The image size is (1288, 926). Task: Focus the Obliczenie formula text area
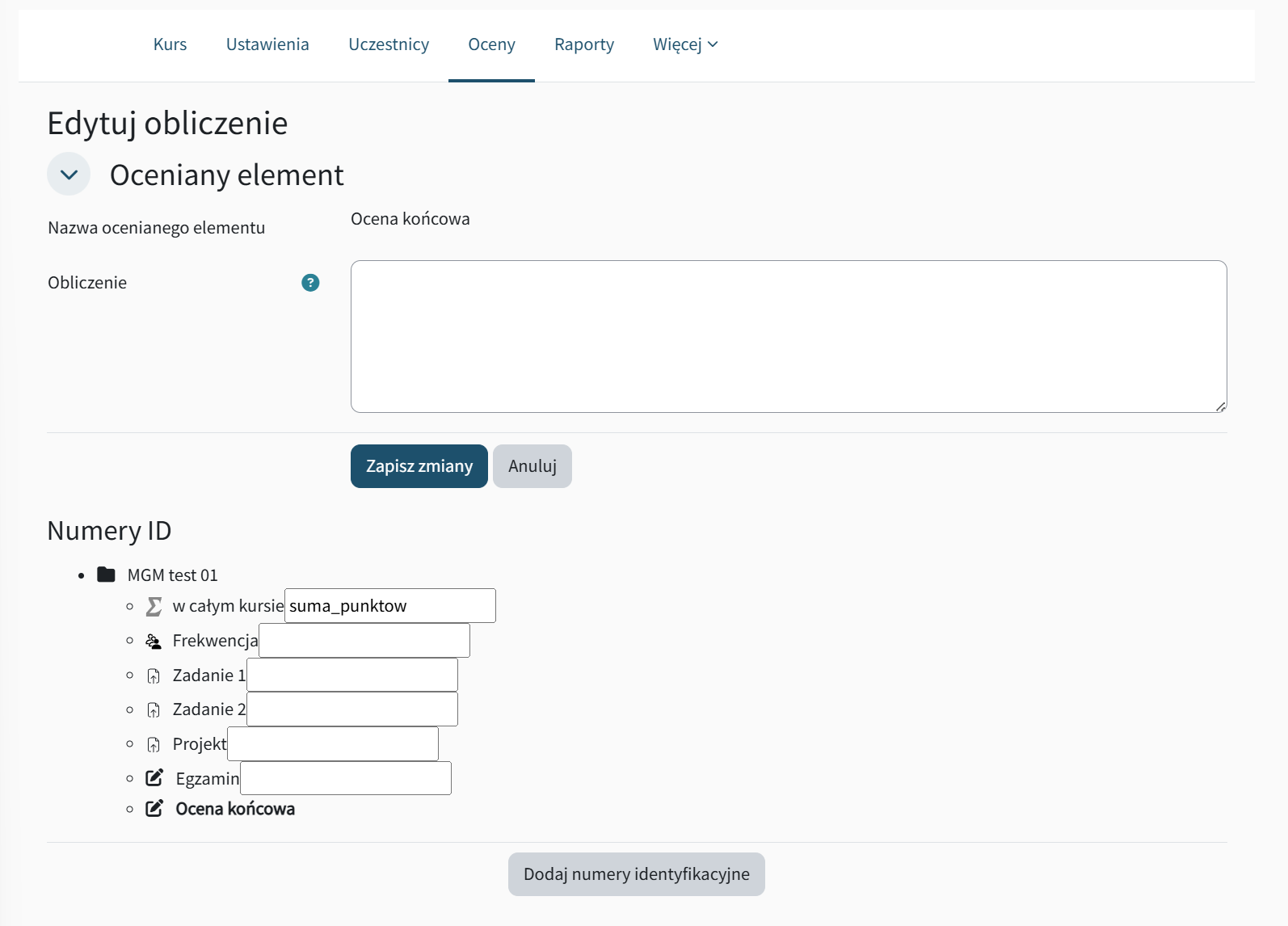[x=788, y=336]
